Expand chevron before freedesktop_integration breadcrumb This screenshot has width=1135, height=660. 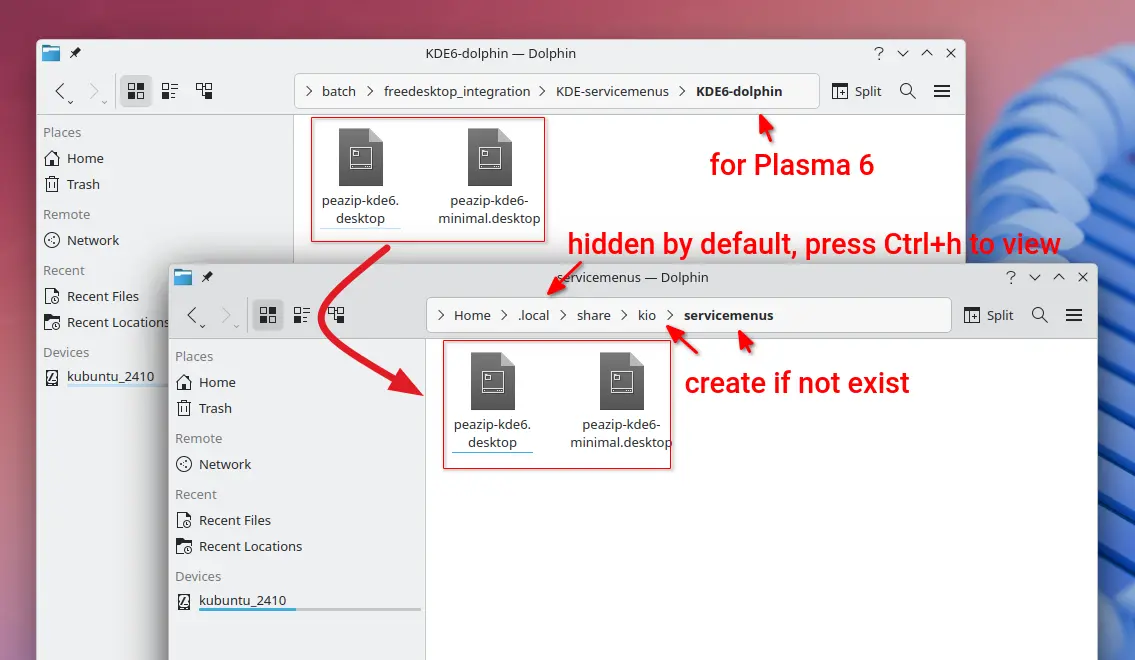point(370,91)
